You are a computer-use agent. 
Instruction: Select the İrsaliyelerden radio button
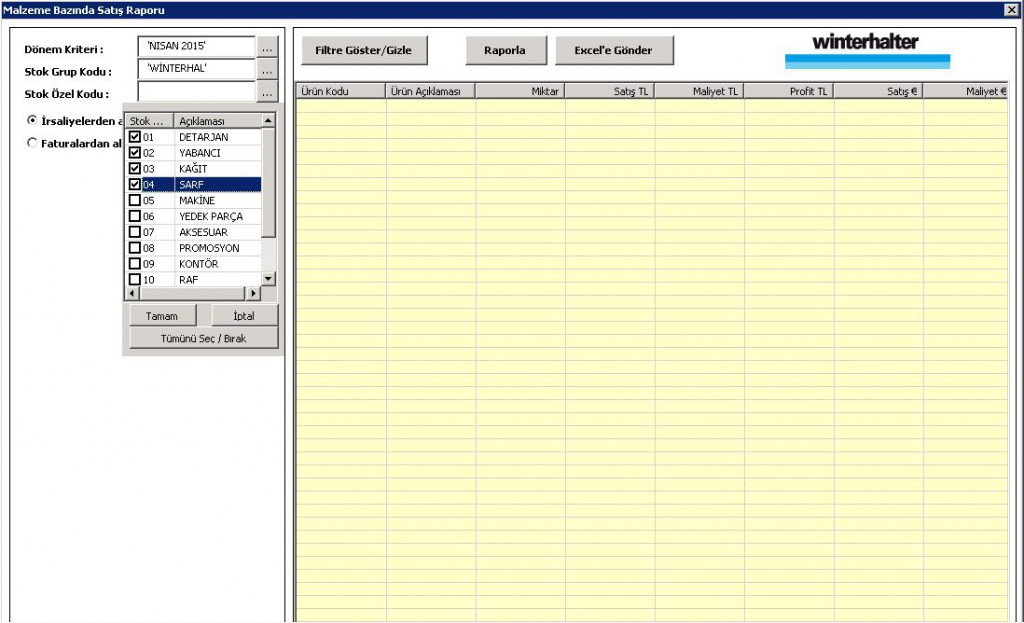point(32,120)
